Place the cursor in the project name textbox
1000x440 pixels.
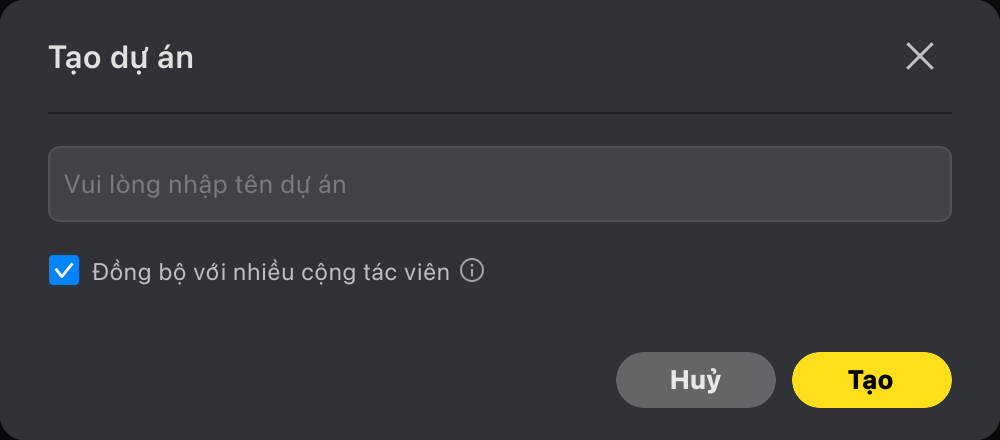tap(499, 184)
